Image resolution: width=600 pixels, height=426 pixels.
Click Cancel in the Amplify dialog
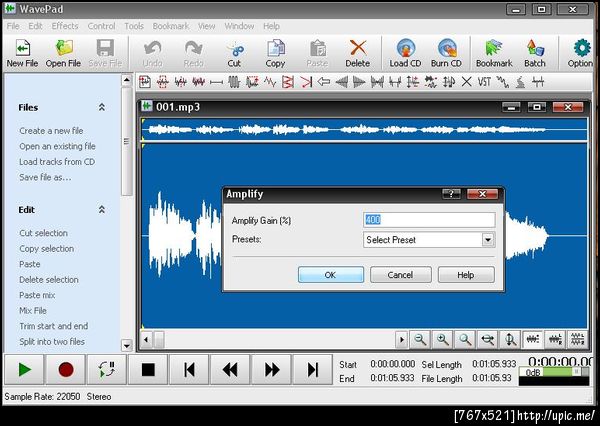(x=400, y=275)
